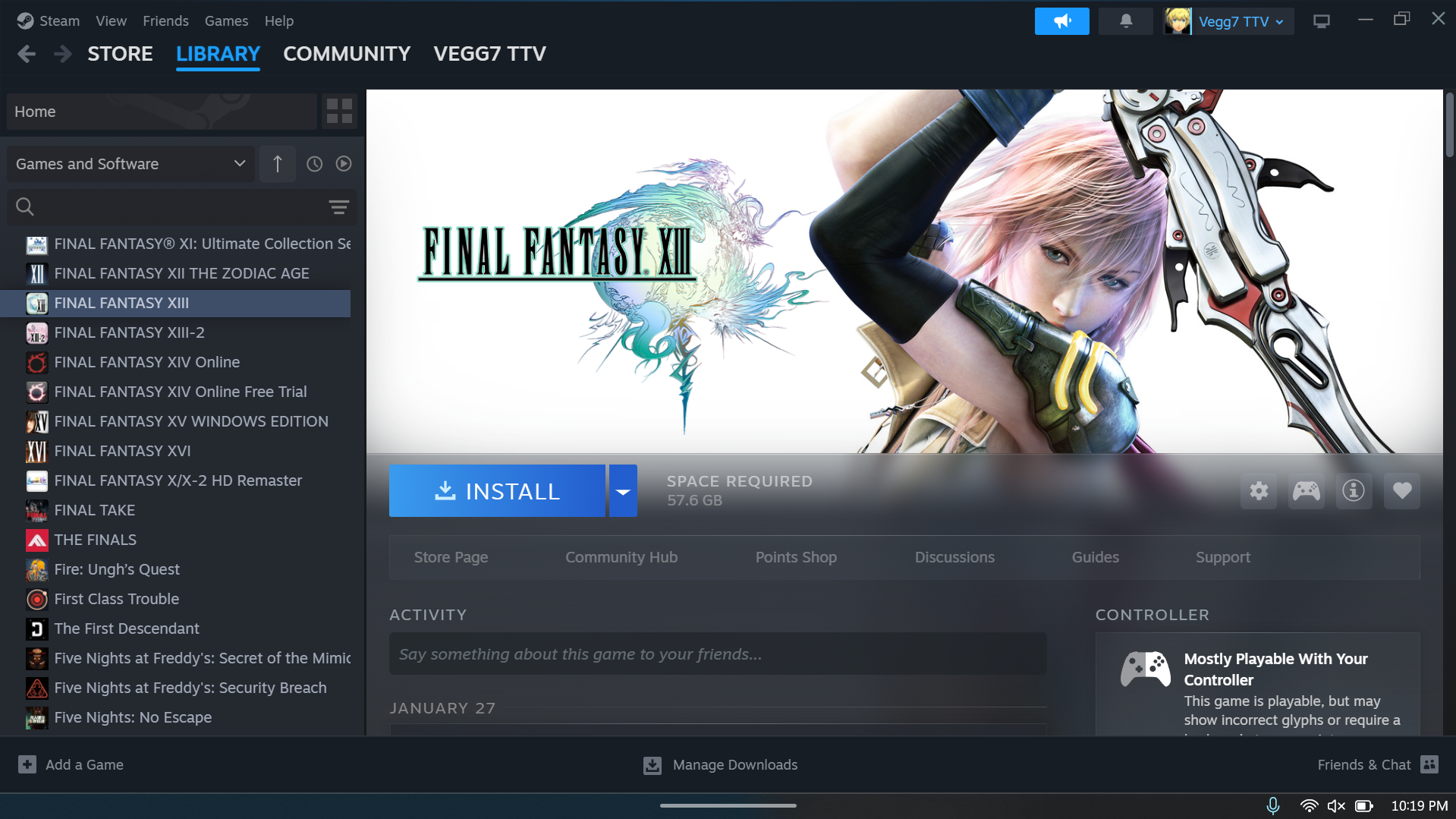
Task: Open the Store Page link
Action: pos(451,557)
